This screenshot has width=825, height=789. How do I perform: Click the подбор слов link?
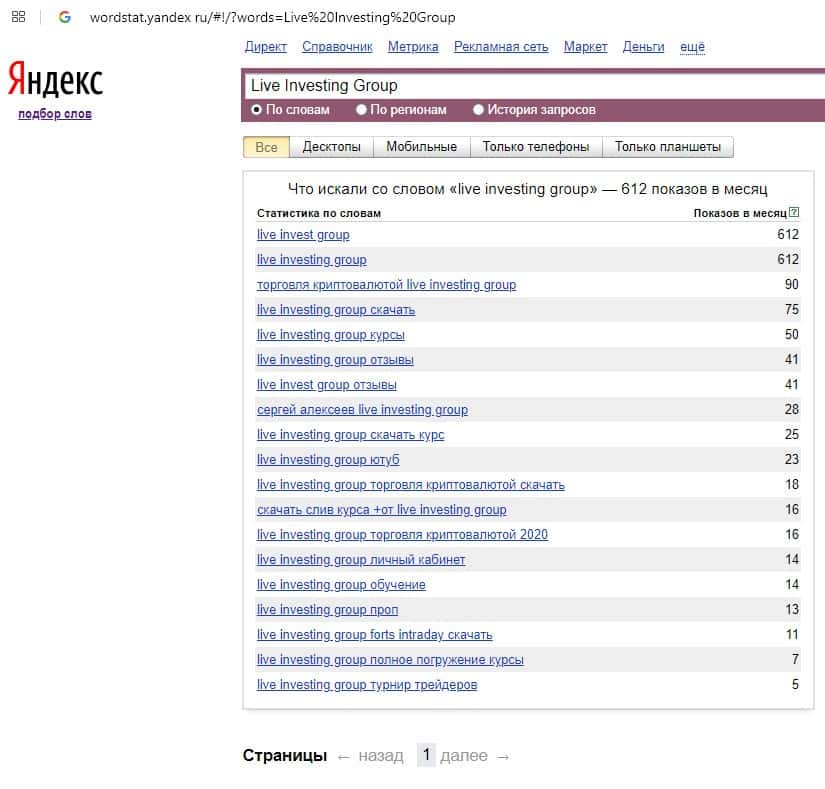click(x=55, y=114)
